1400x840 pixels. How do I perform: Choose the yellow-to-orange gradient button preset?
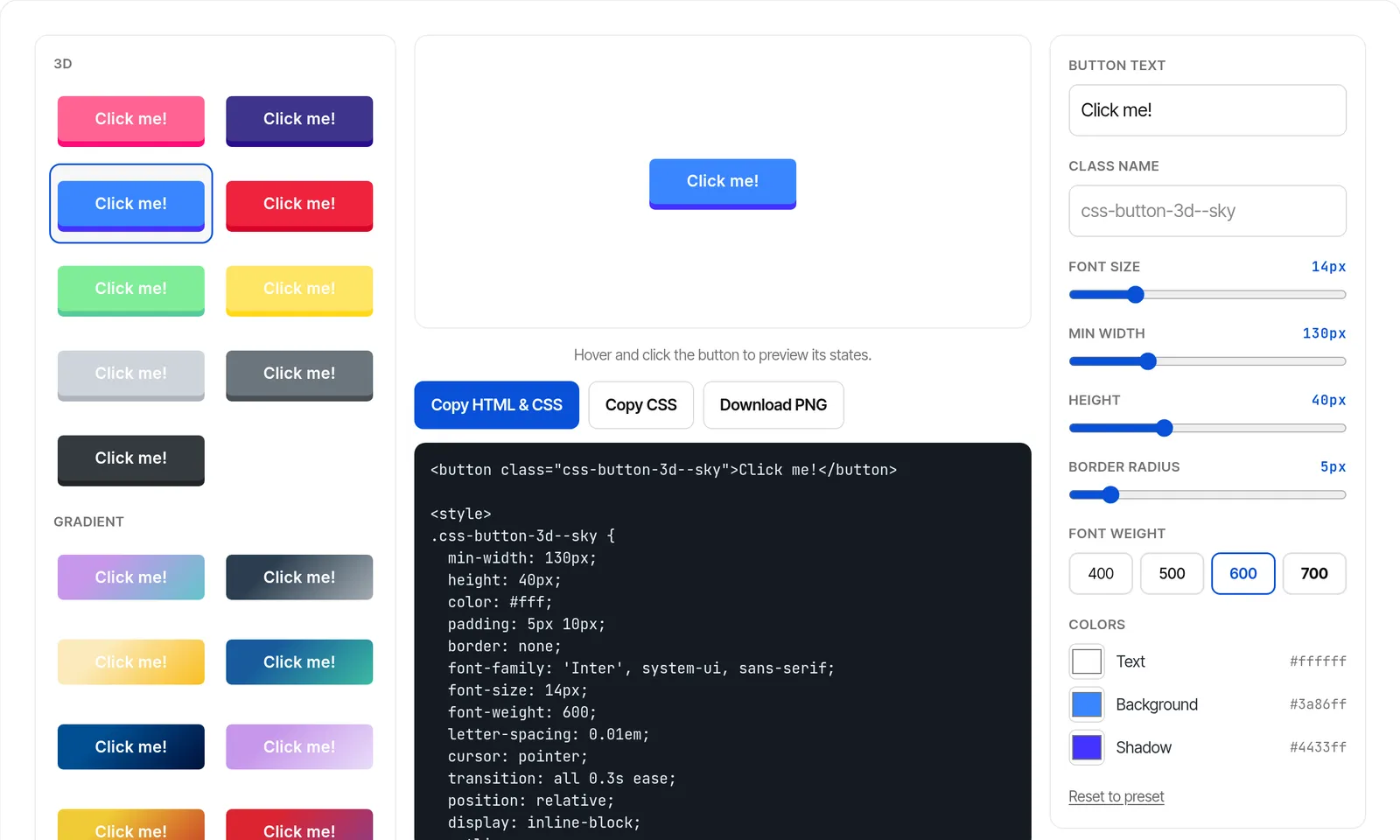[x=131, y=825]
